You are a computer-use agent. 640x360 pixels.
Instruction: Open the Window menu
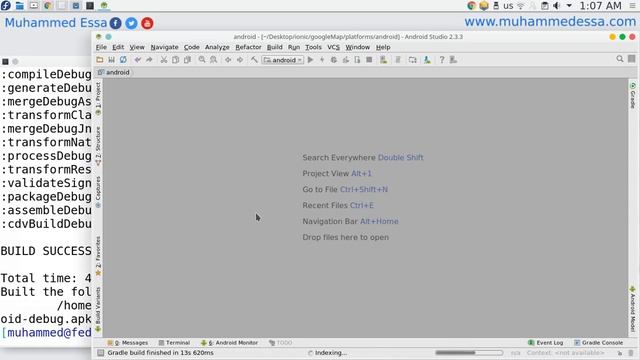pyautogui.click(x=358, y=47)
